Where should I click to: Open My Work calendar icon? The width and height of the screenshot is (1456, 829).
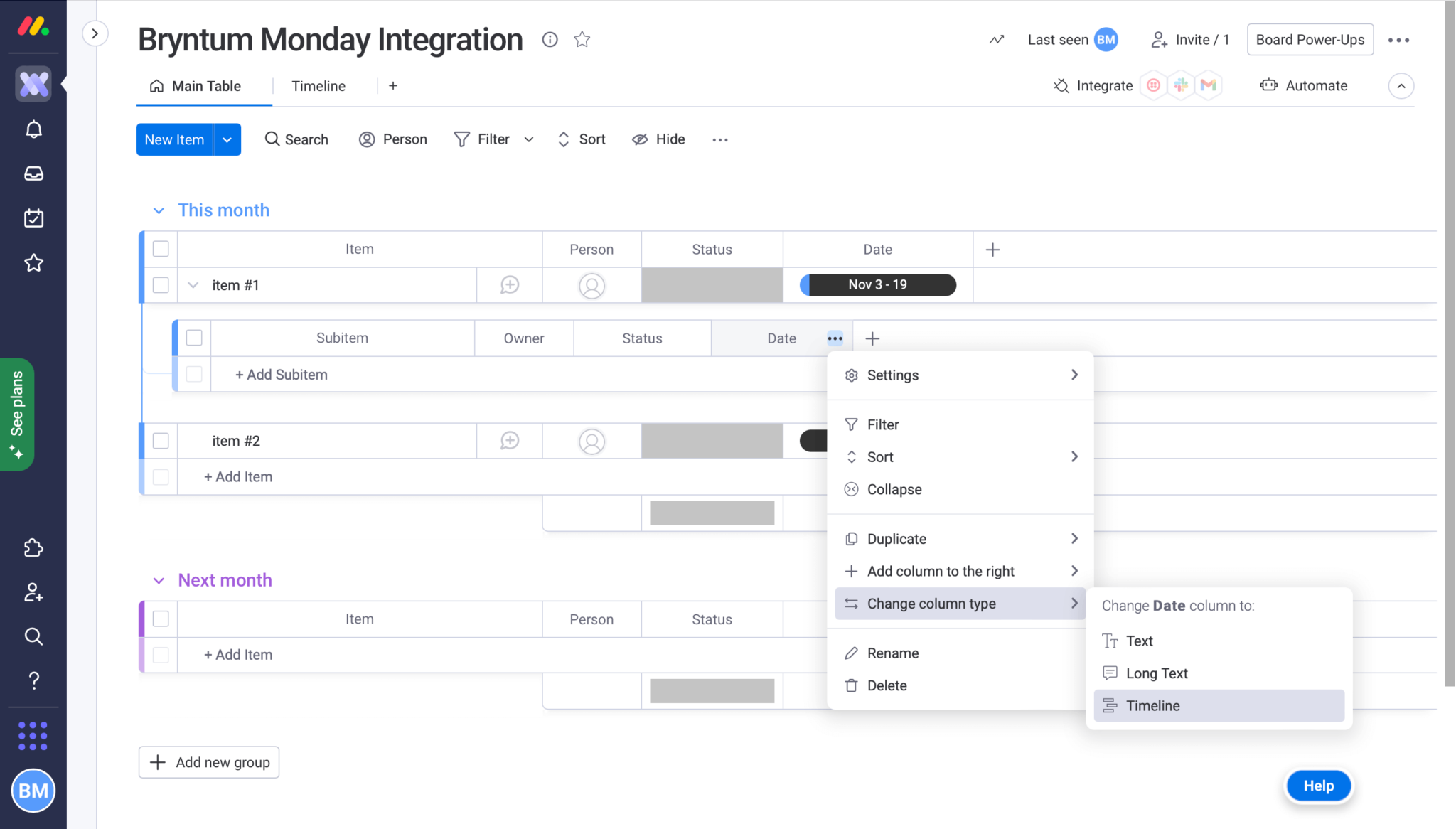[x=33, y=218]
